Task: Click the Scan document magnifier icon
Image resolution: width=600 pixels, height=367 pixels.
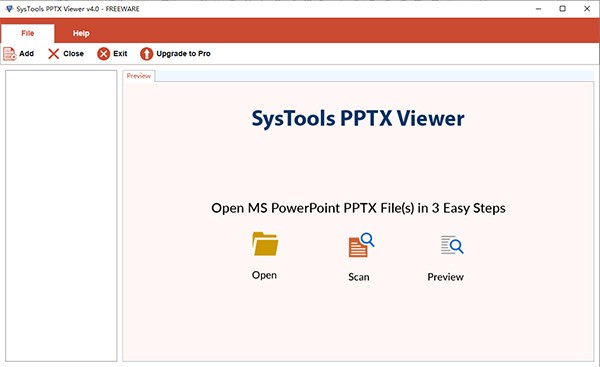Action: (361, 245)
